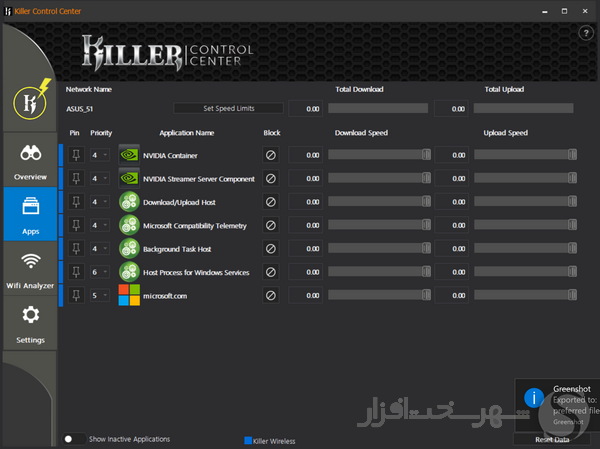Screen dimensions: 600x449
Task: Click microsoft.com download speed slider handle
Action: (x=426, y=295)
